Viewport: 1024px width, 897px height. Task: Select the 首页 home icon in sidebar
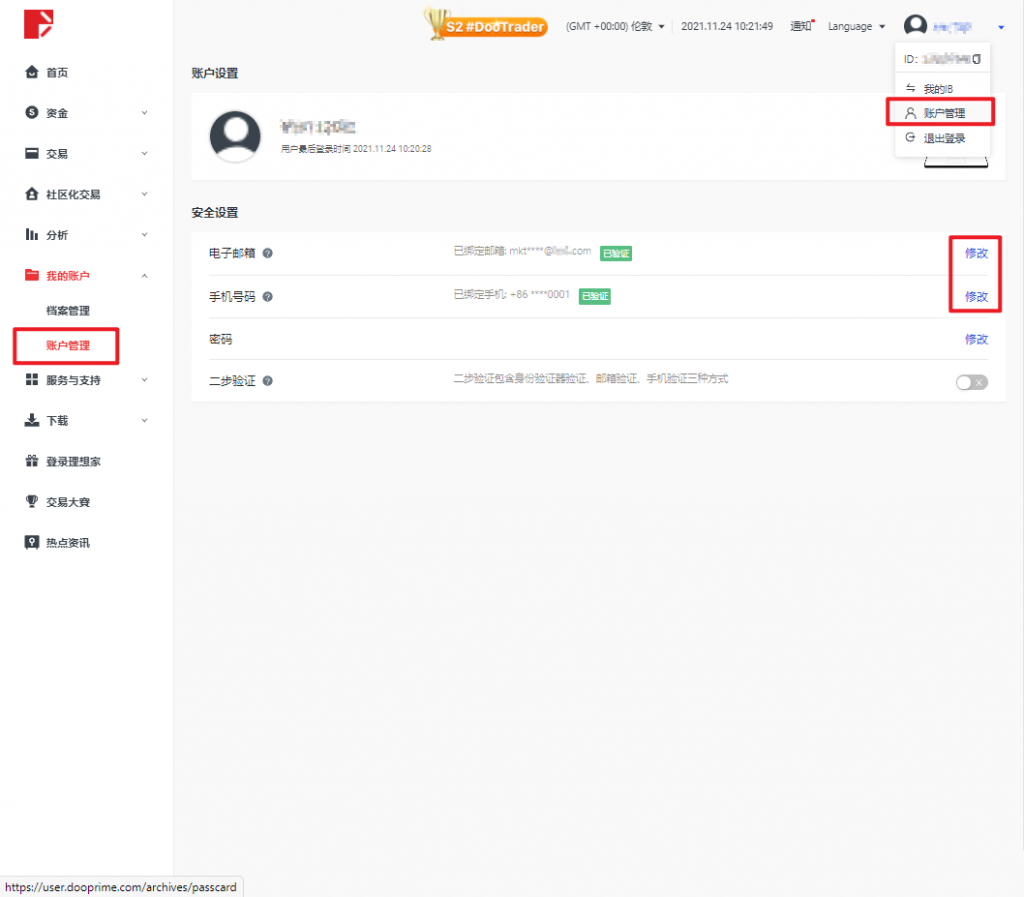coord(31,72)
